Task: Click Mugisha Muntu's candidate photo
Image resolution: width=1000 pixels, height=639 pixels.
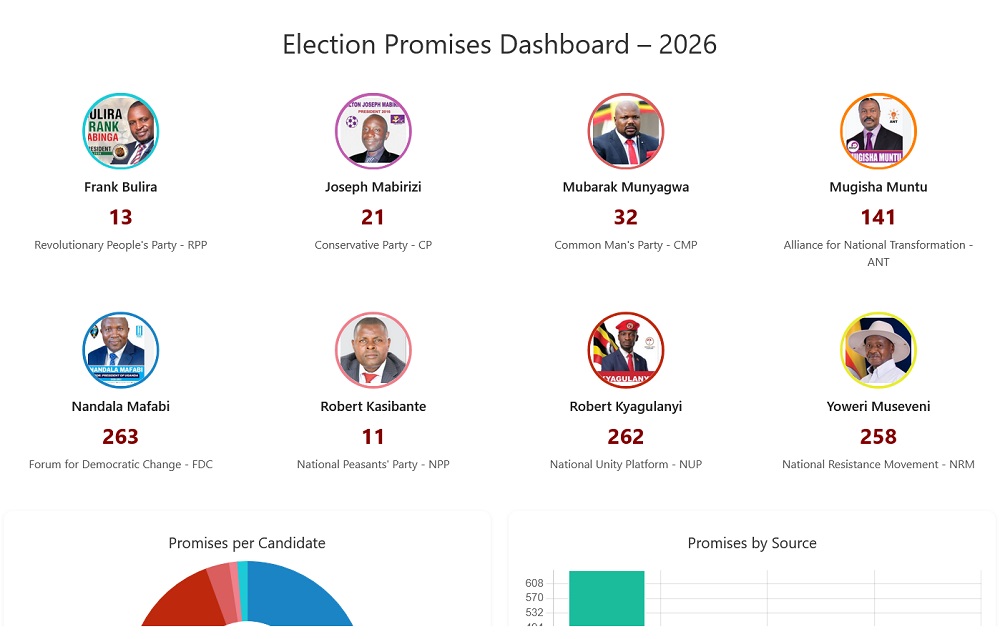Action: point(878,131)
